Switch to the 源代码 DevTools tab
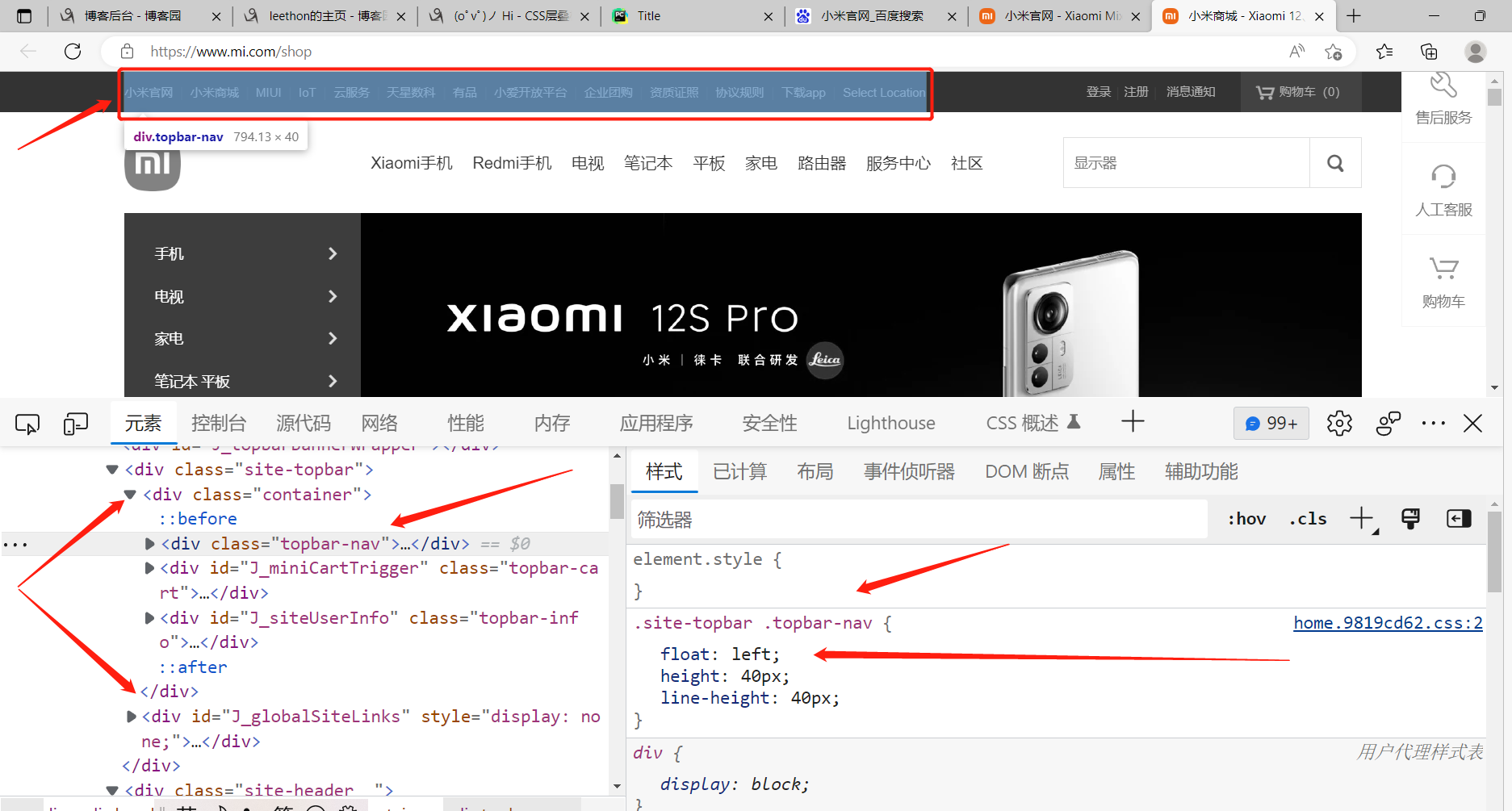This screenshot has width=1512, height=811. [x=304, y=424]
